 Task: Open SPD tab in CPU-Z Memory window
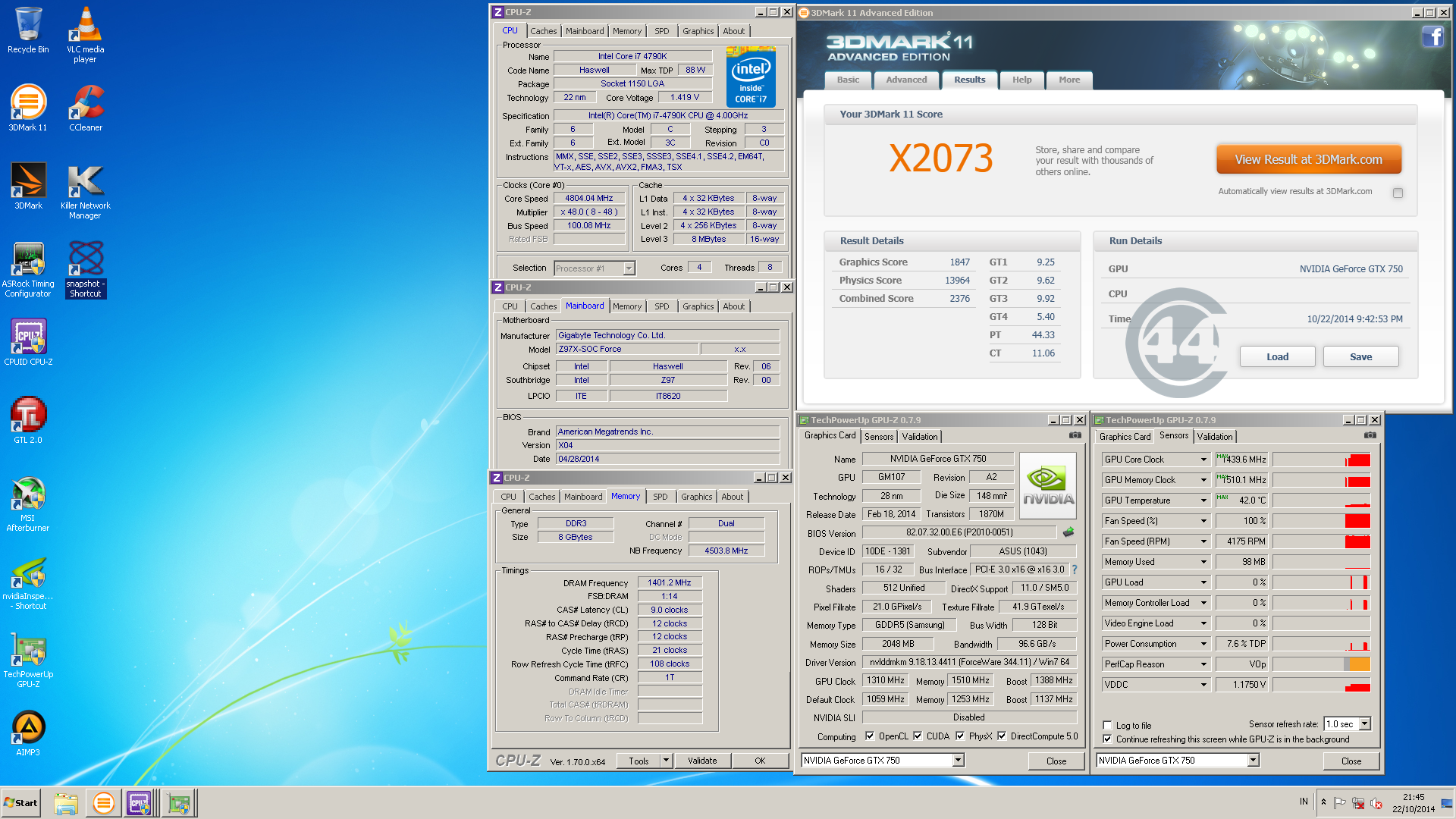click(x=660, y=497)
